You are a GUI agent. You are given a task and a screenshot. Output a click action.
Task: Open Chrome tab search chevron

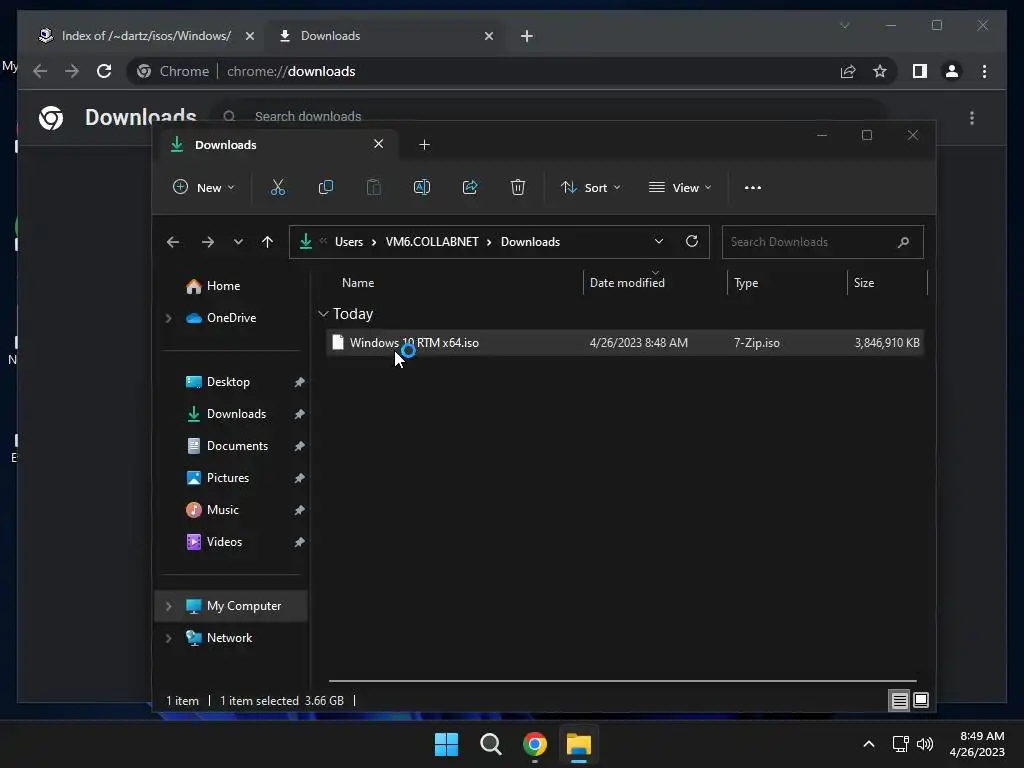844,25
